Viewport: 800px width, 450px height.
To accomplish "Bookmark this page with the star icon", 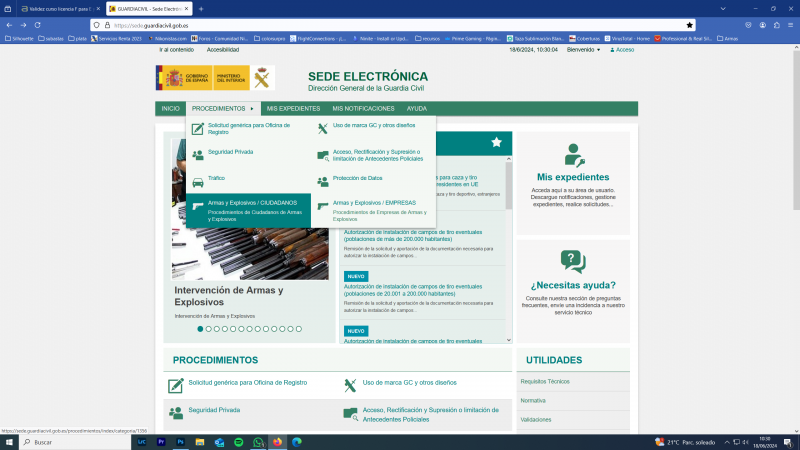I will (x=690, y=24).
